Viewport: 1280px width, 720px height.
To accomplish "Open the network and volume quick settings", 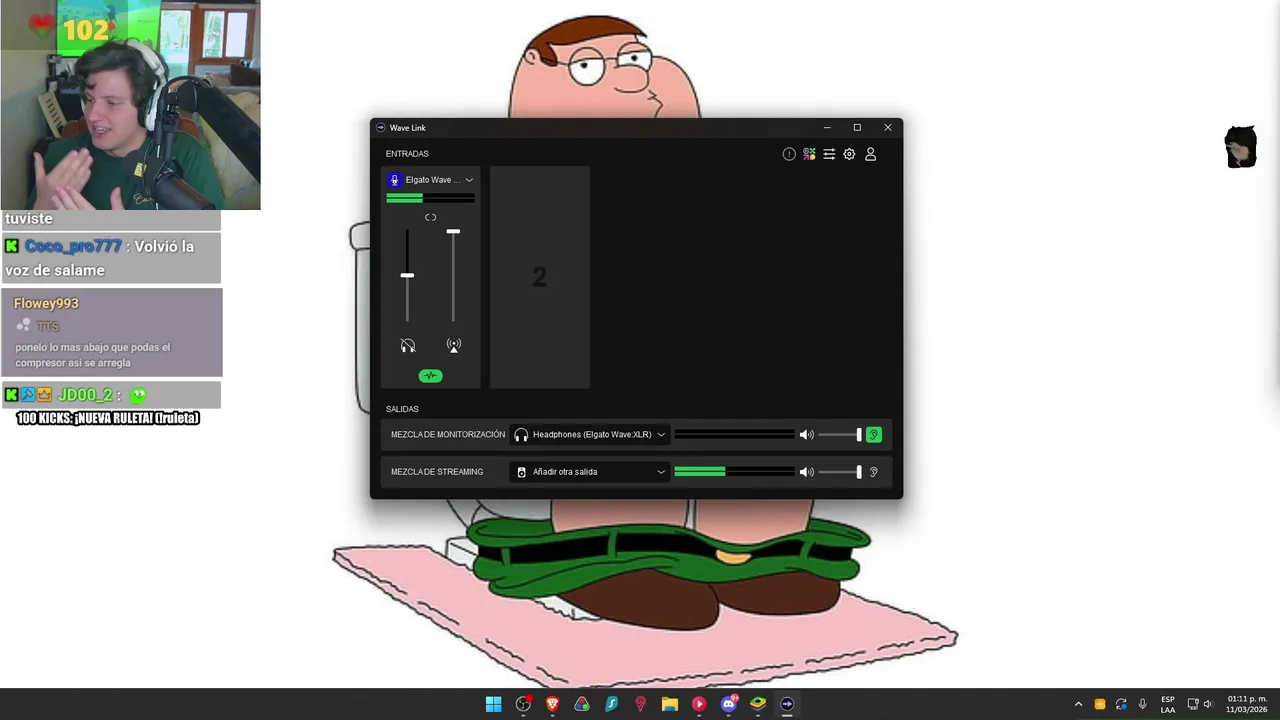I will coord(1199,704).
